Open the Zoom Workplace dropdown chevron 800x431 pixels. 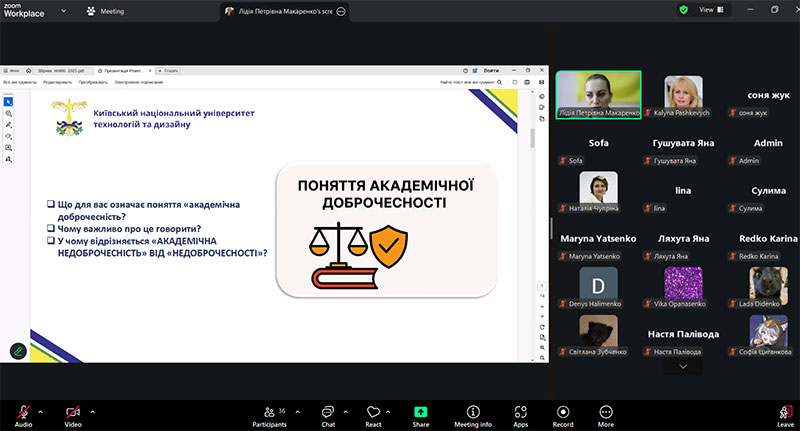[64, 11]
